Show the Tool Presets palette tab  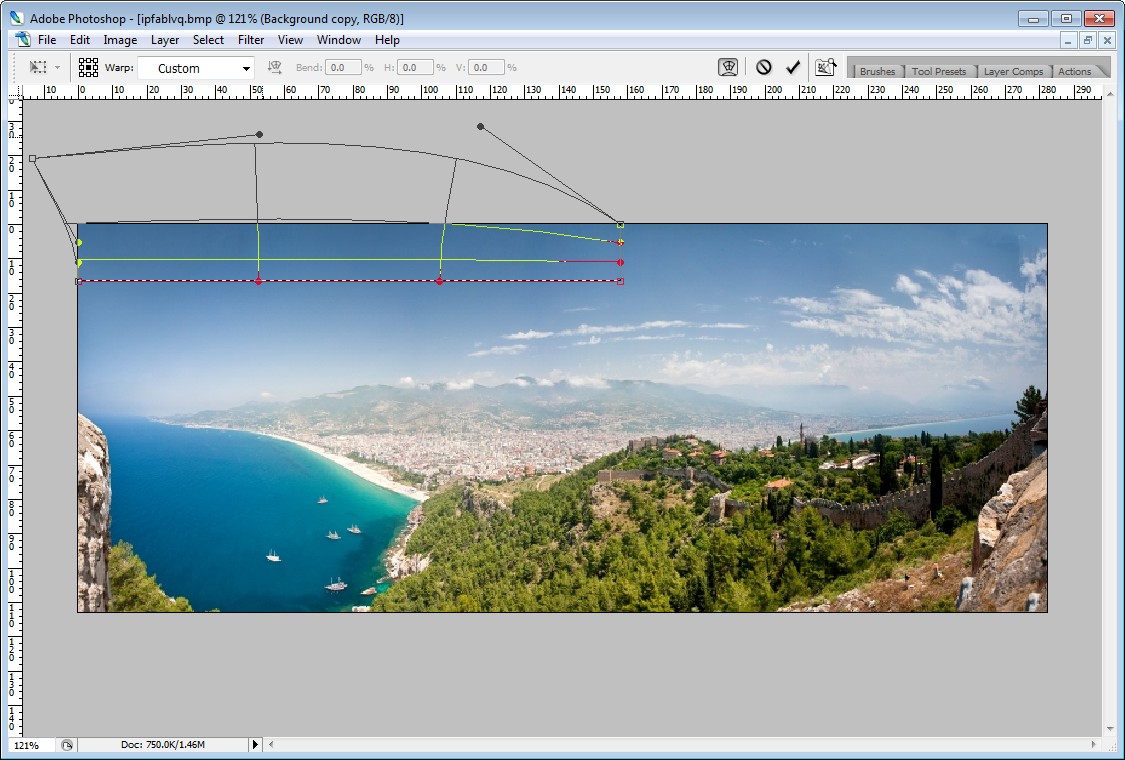pos(938,71)
